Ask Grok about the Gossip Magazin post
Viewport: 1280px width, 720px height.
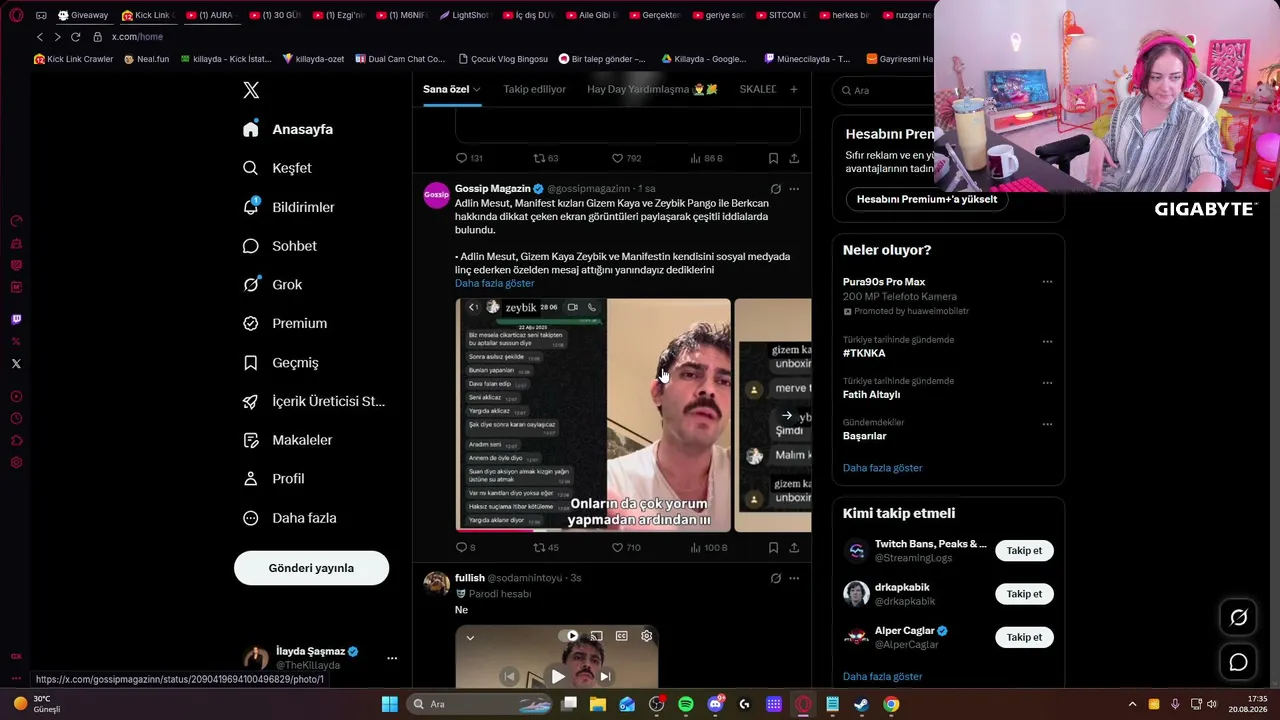tap(775, 189)
